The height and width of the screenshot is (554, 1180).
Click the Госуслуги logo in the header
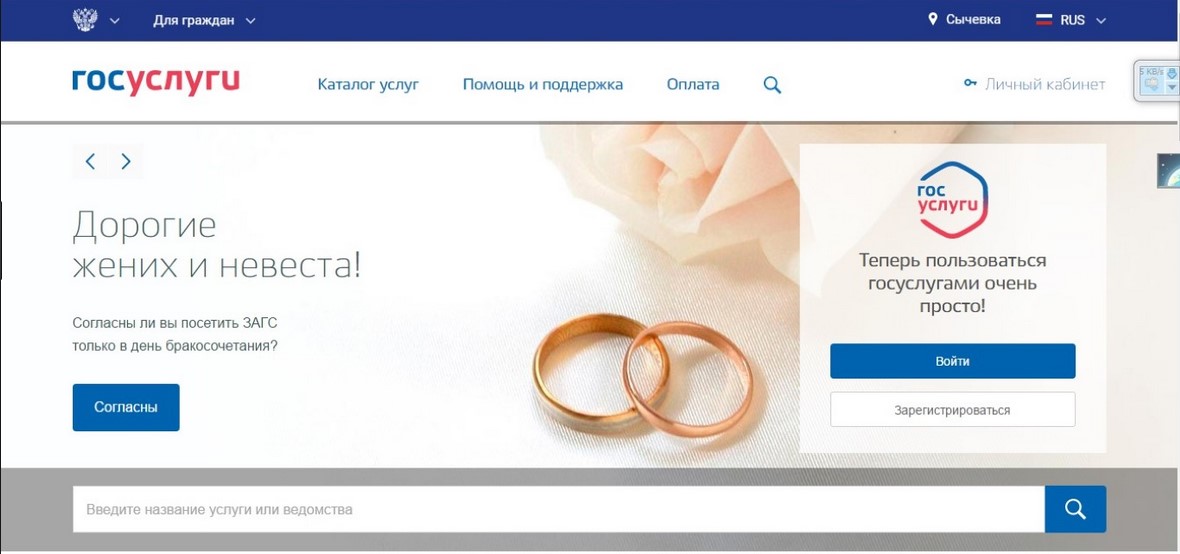coord(156,81)
